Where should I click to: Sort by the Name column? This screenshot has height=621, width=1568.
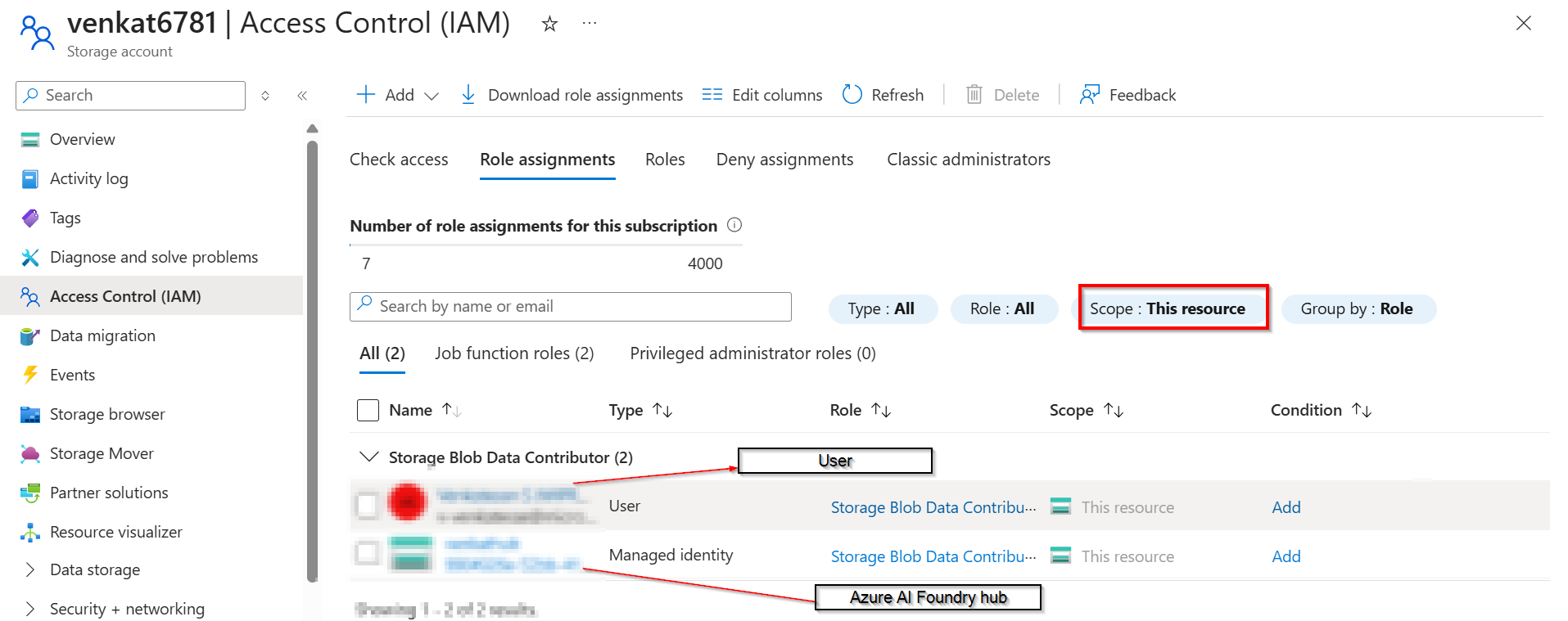tap(425, 410)
